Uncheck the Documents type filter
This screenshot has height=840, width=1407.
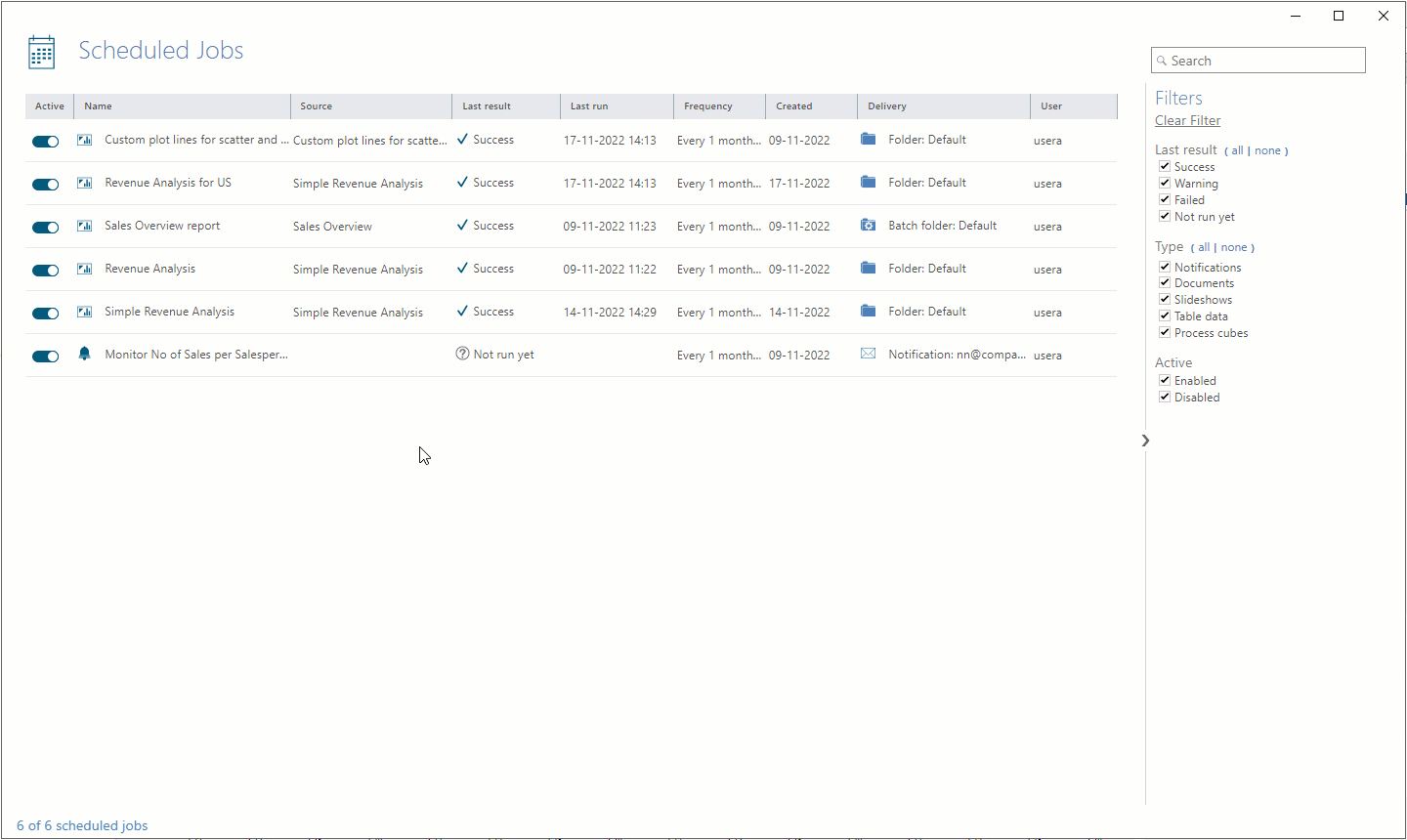pos(1165,282)
